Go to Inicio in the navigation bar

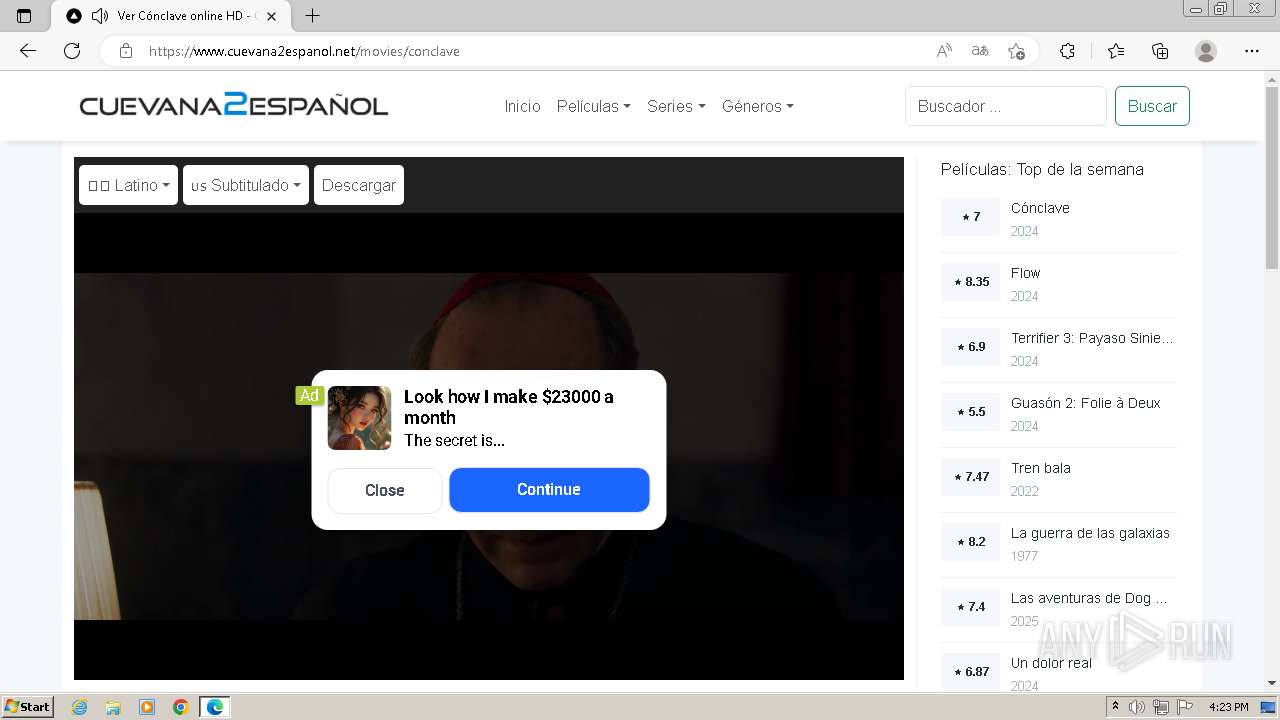pos(522,106)
